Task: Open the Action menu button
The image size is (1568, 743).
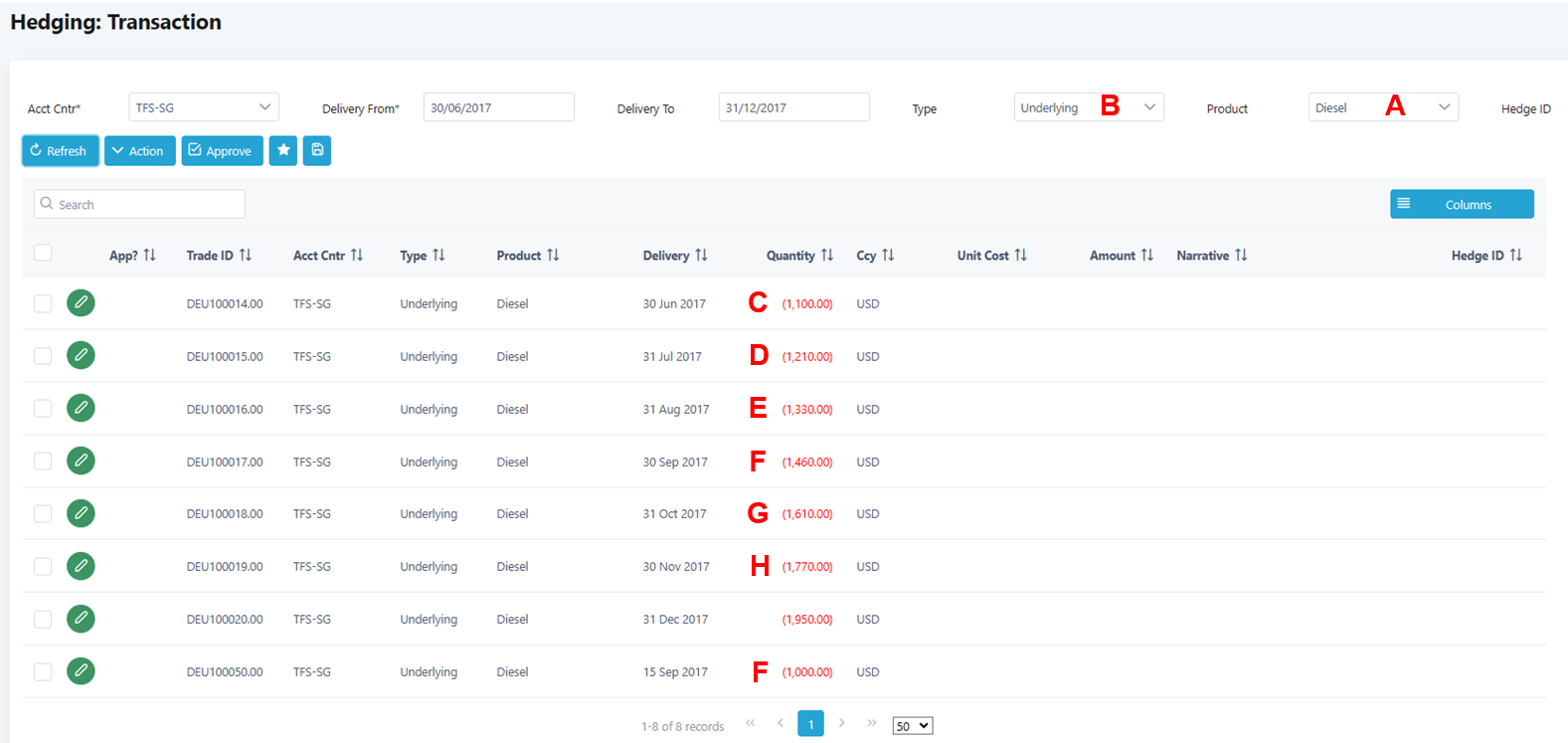Action: [139, 150]
